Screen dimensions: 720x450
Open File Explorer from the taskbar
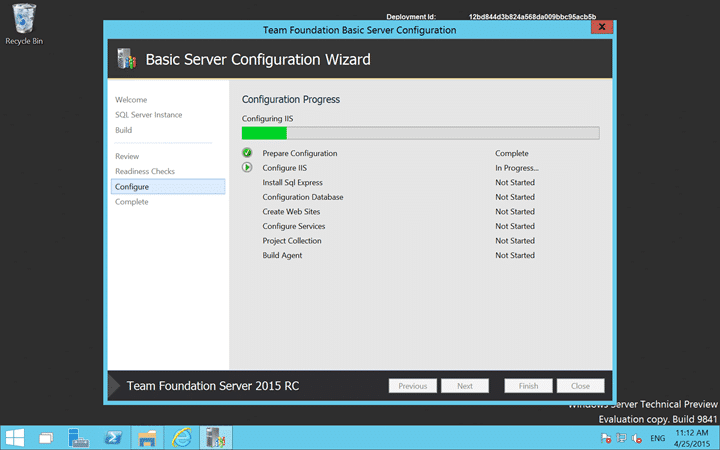[x=147, y=438]
